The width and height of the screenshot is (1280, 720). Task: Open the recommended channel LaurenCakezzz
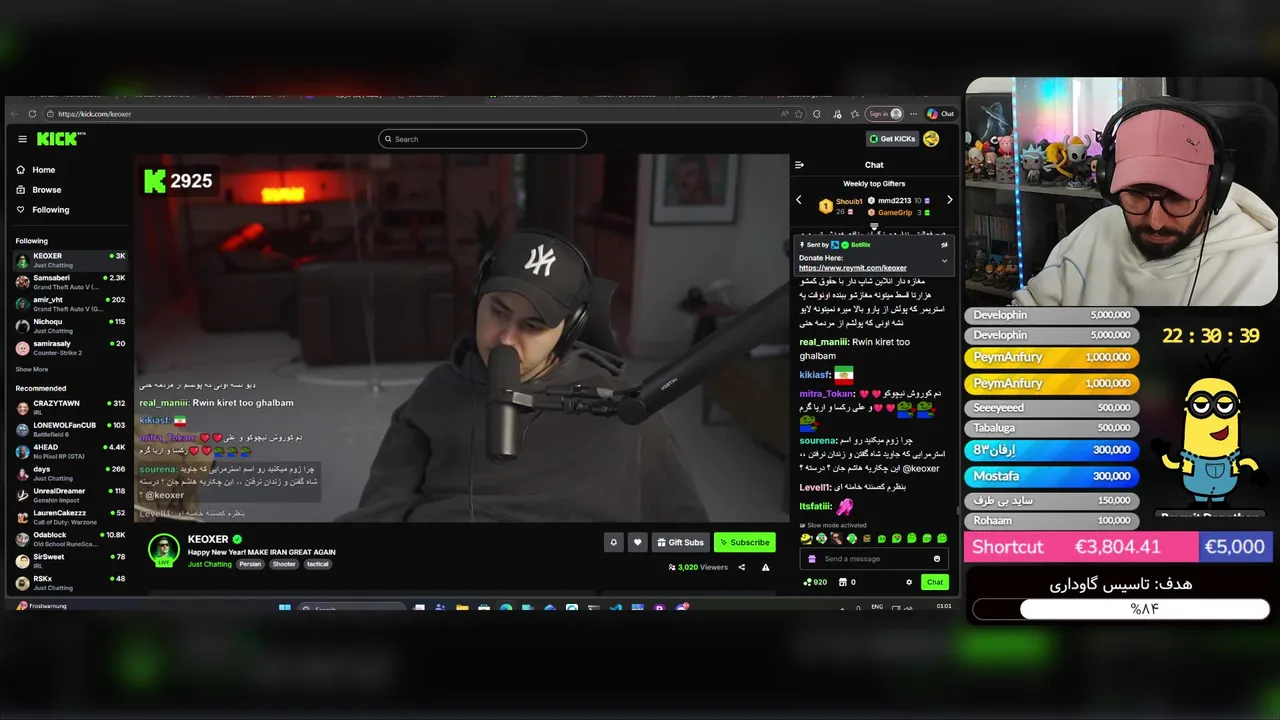pyautogui.click(x=70, y=517)
